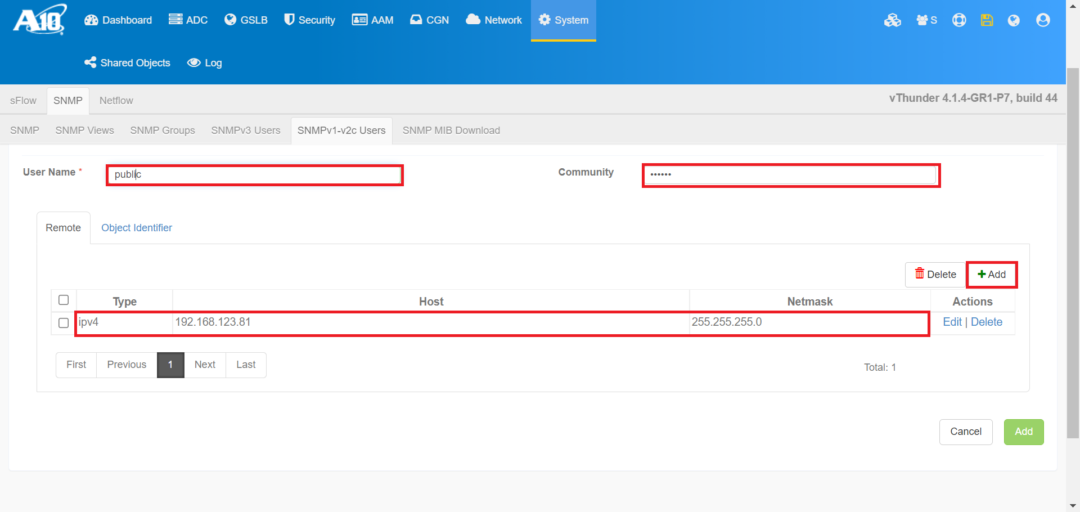Viewport: 1080px width, 512px height.
Task: Open the Security menu
Action: (x=309, y=20)
